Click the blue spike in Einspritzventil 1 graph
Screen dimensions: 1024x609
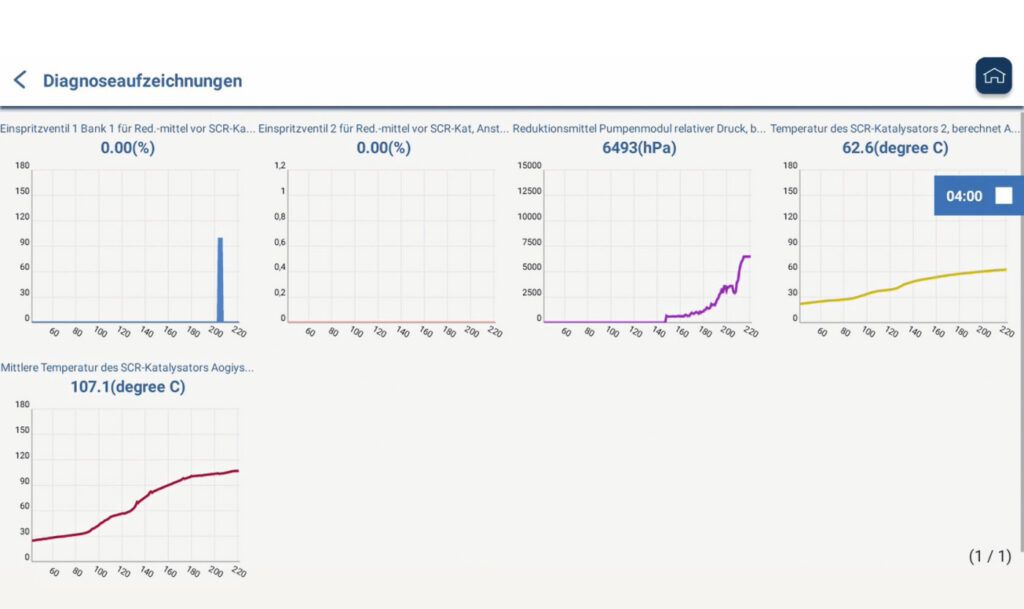[x=220, y=280]
